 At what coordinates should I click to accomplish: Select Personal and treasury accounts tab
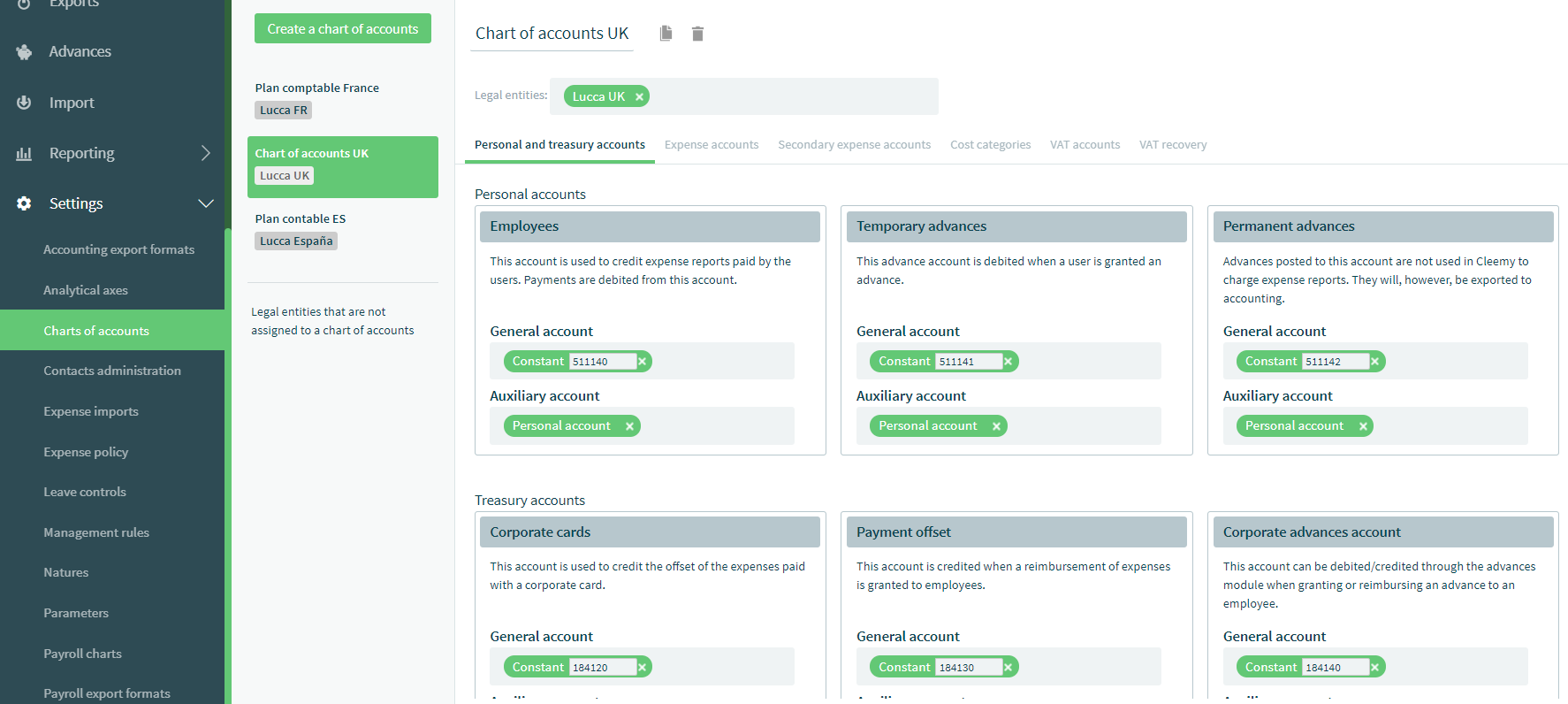tap(559, 145)
